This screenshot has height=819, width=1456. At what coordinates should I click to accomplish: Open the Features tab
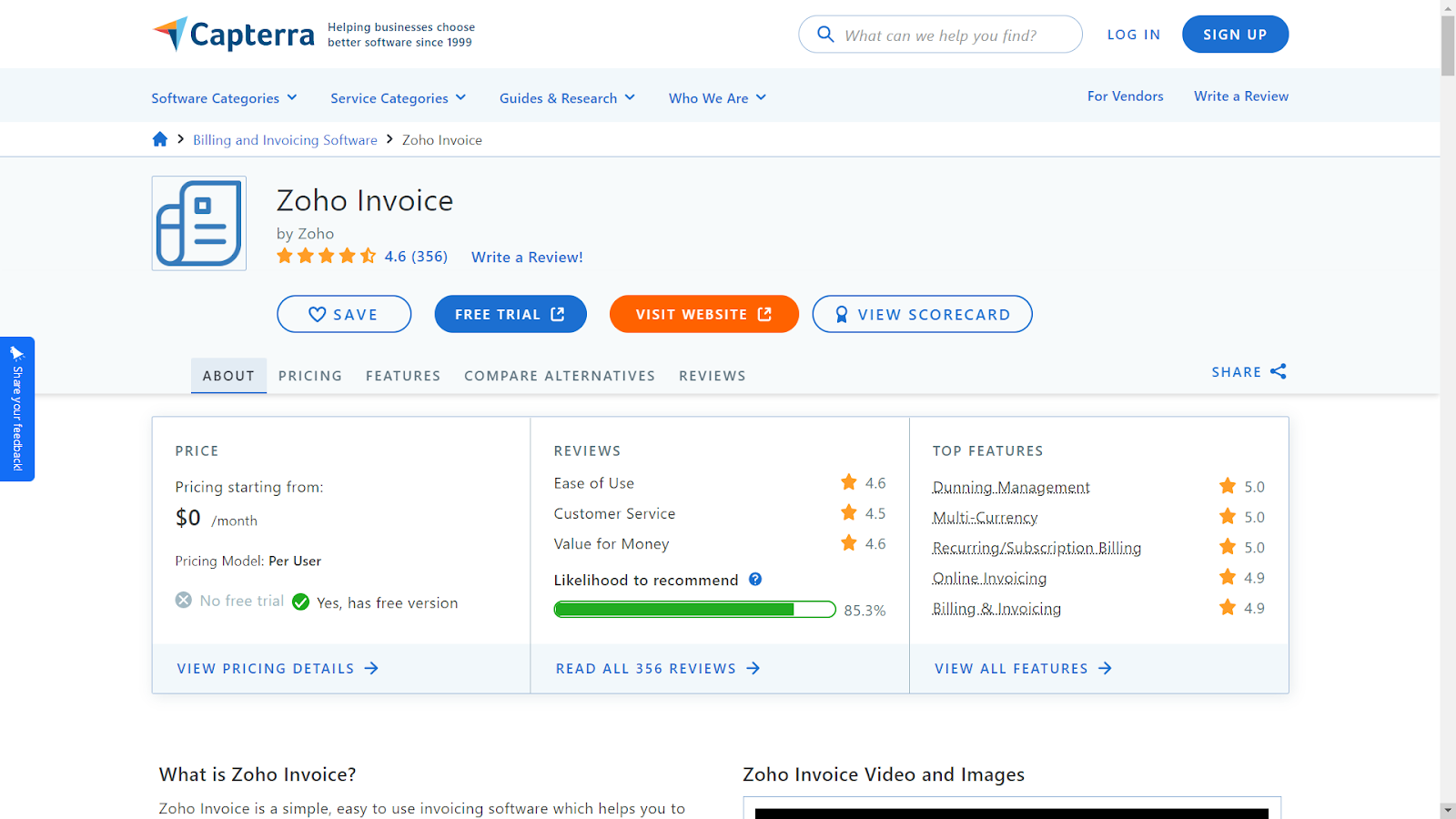403,376
